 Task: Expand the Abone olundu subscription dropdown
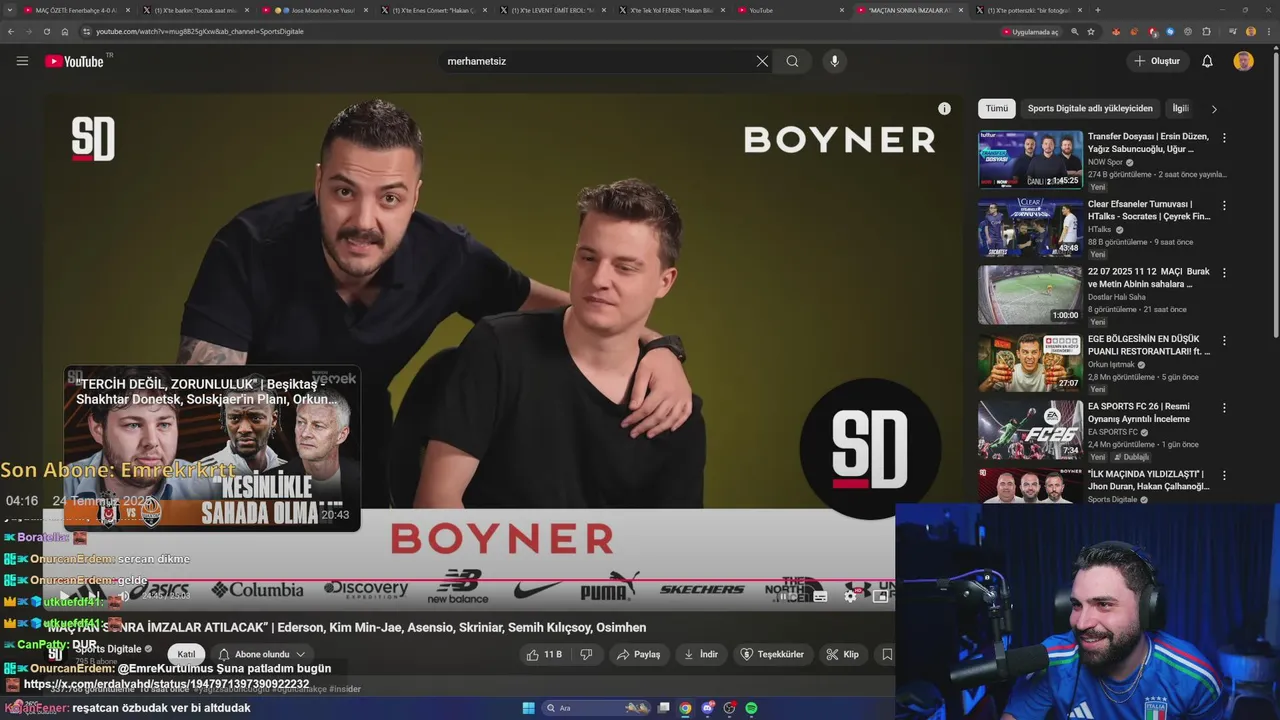(262, 654)
